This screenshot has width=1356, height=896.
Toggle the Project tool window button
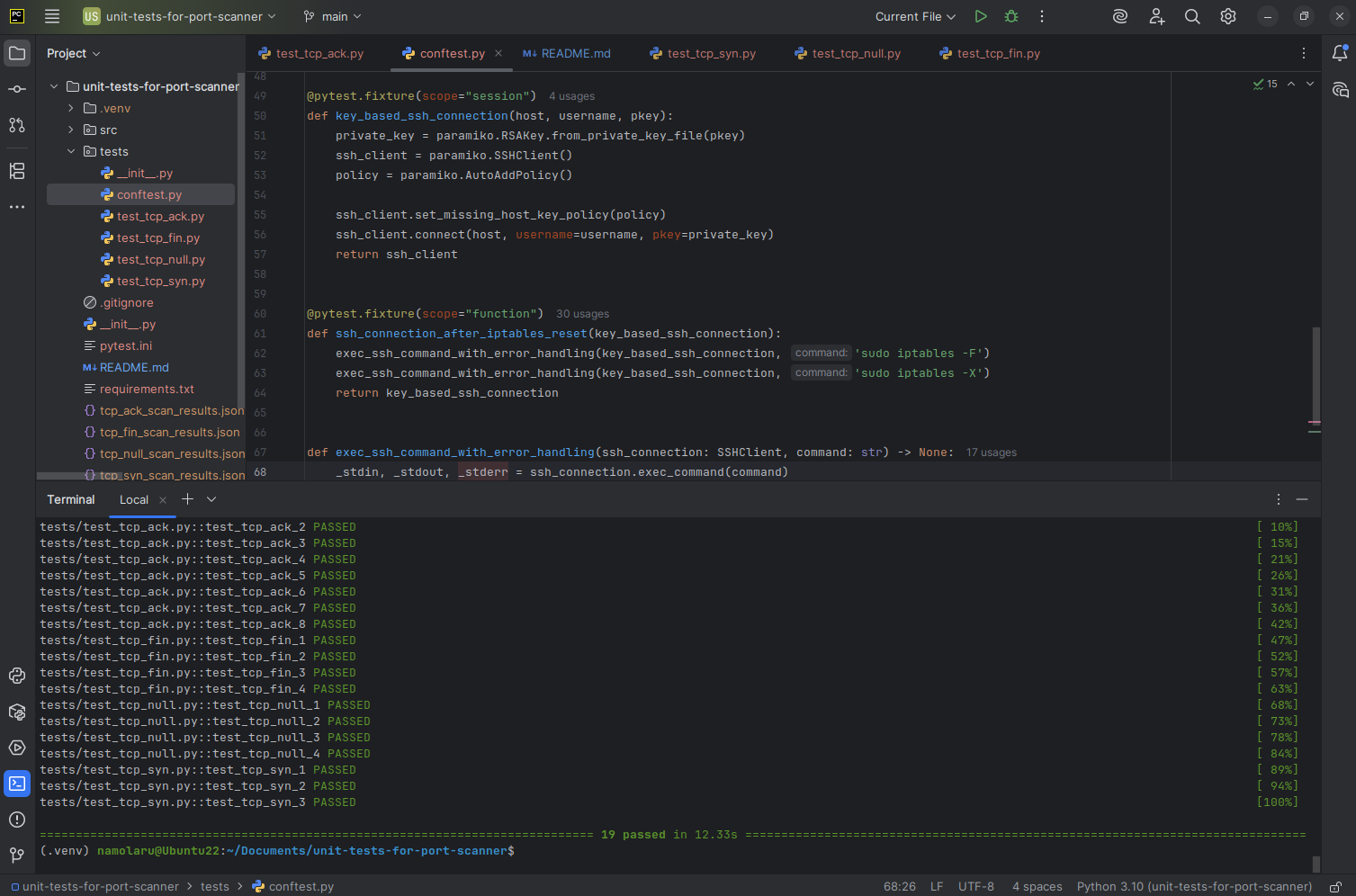pyautogui.click(x=17, y=53)
